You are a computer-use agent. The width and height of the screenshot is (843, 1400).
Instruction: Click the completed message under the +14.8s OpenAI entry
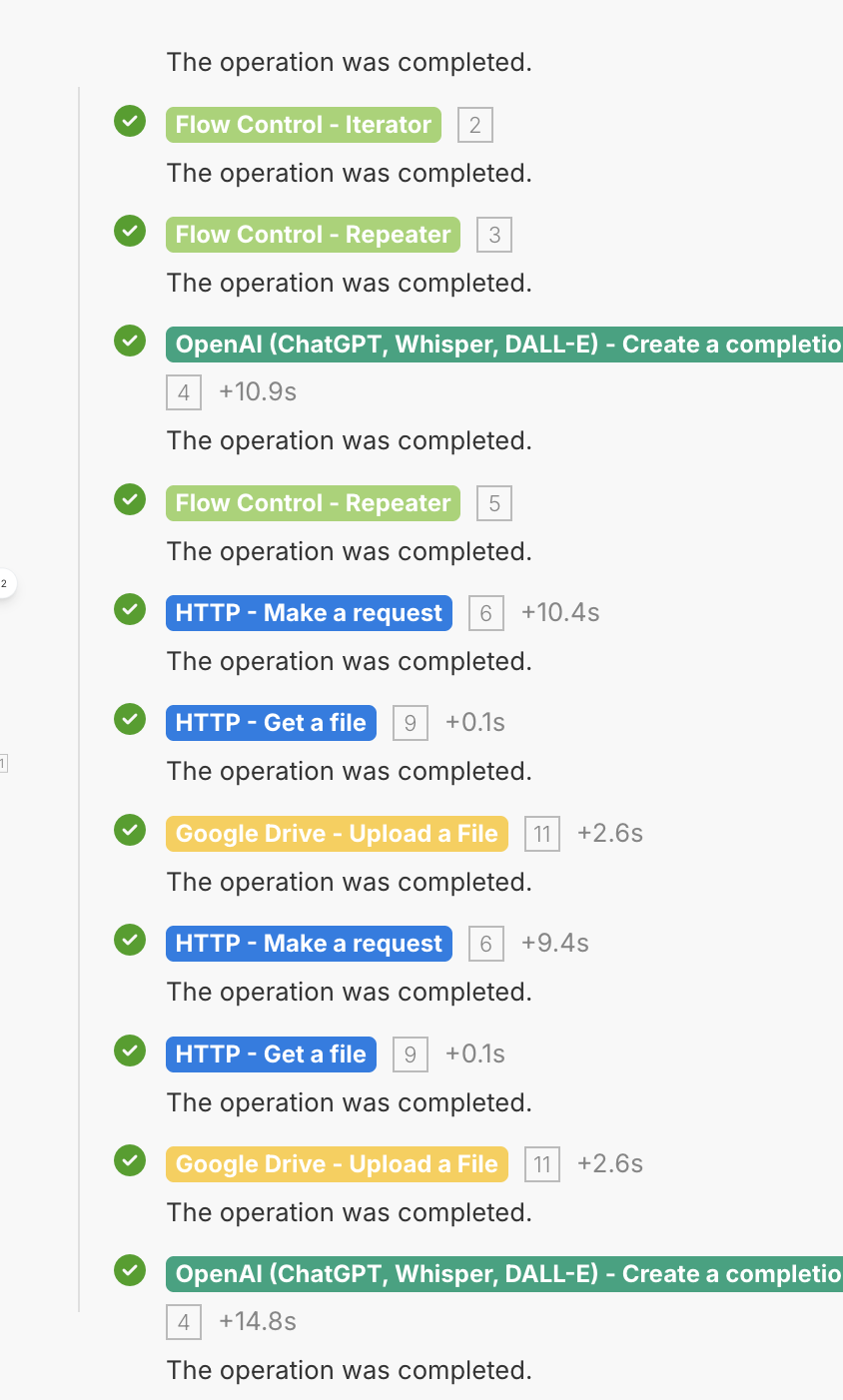(350, 1370)
